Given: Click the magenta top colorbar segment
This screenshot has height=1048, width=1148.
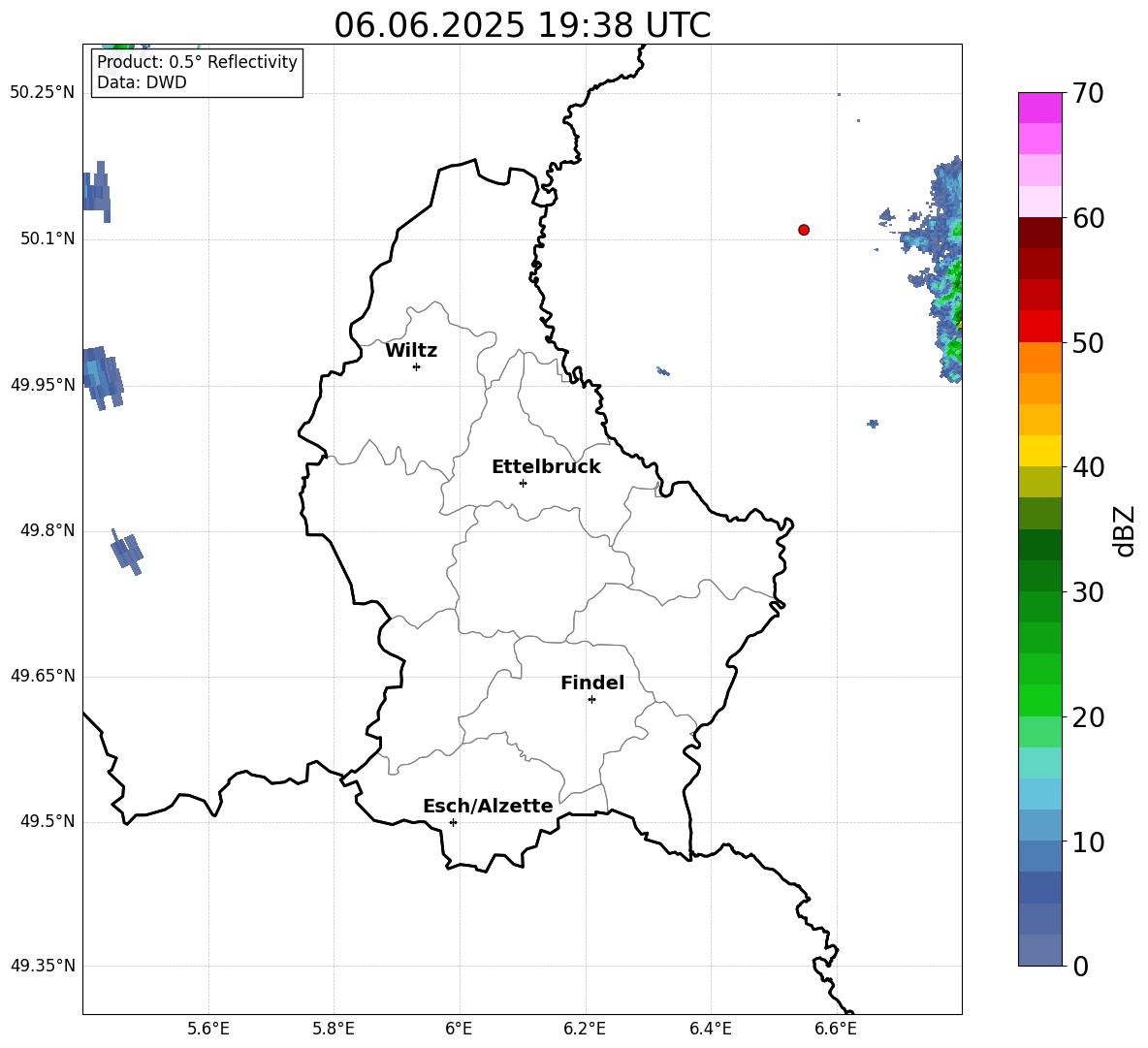Looking at the screenshot, I should coord(1039,108).
